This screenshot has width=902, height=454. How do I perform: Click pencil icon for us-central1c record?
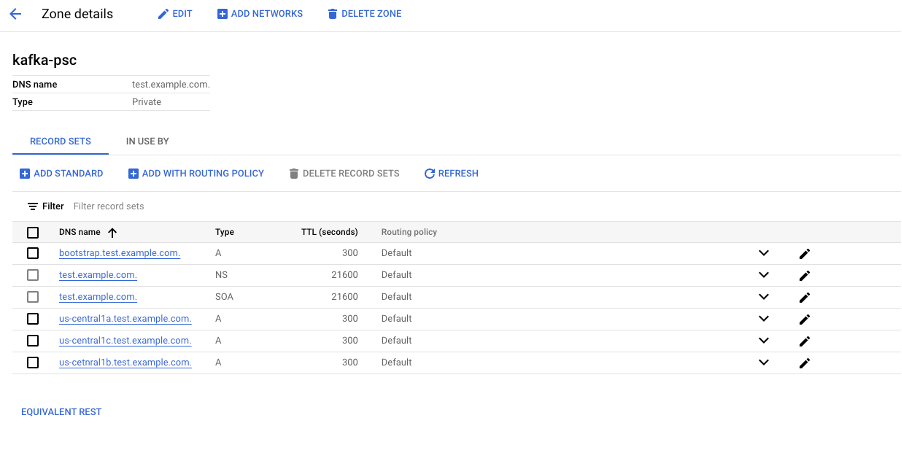804,342
